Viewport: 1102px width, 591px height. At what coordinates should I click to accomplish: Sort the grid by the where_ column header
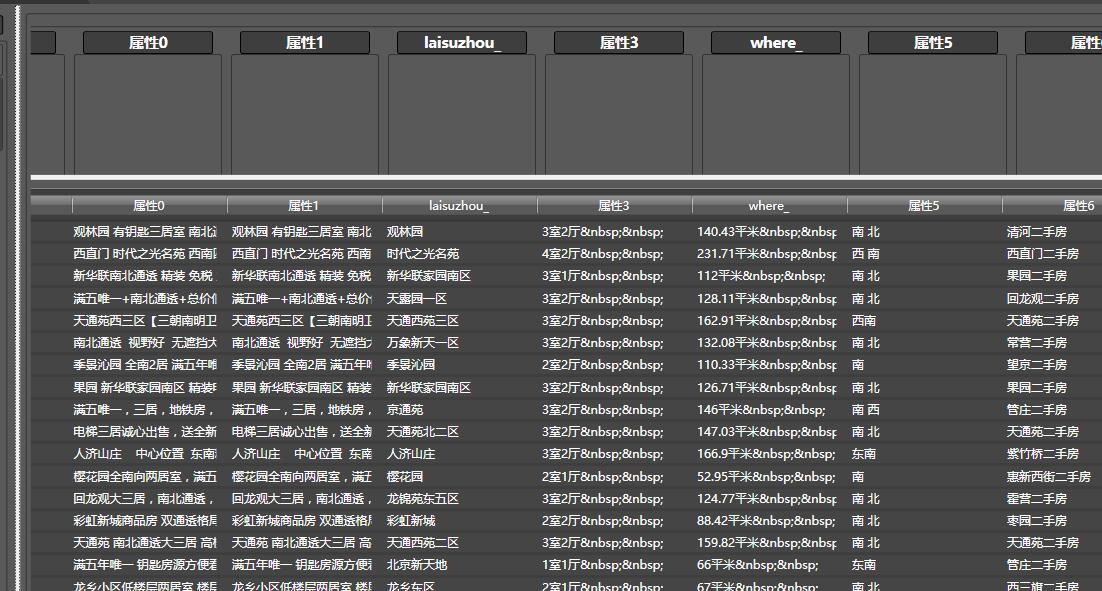click(x=768, y=203)
